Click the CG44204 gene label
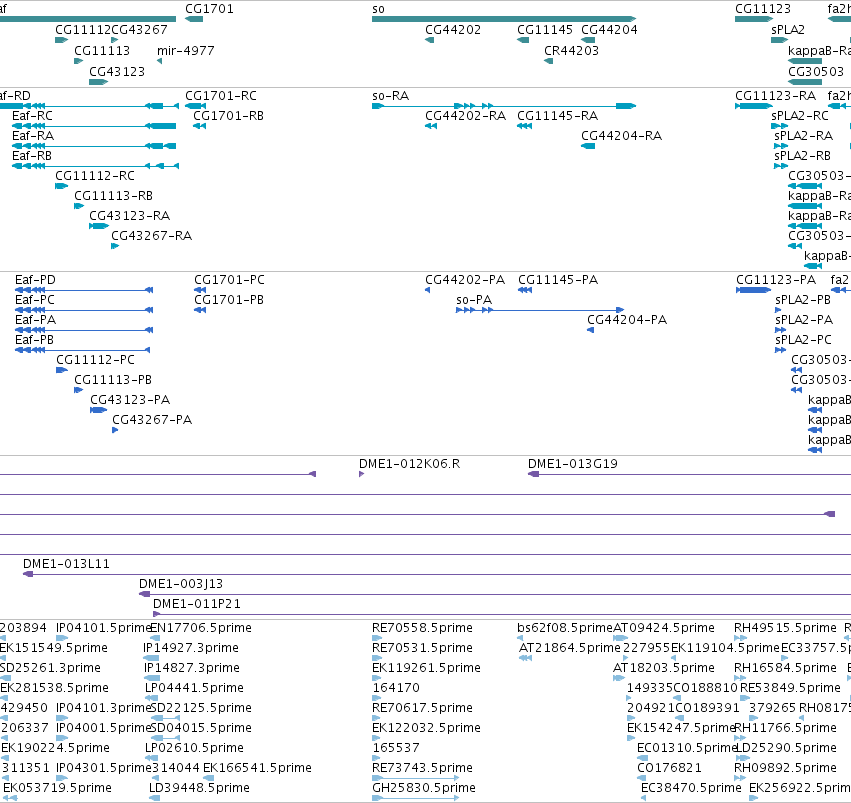The image size is (851, 803). coord(609,30)
